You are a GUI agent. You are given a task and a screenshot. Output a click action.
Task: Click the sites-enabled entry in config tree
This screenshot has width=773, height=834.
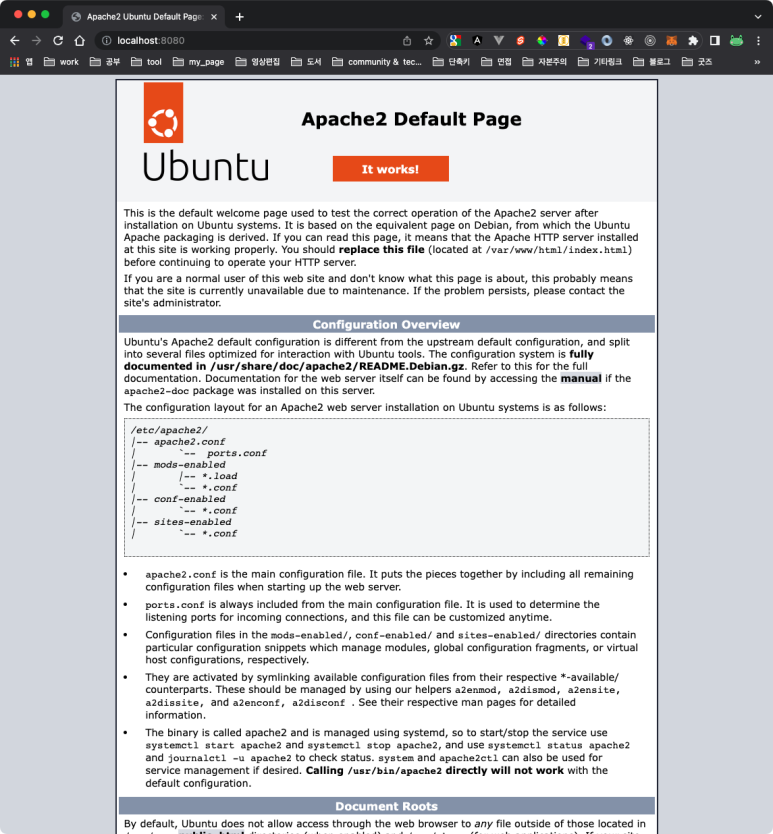pos(193,522)
